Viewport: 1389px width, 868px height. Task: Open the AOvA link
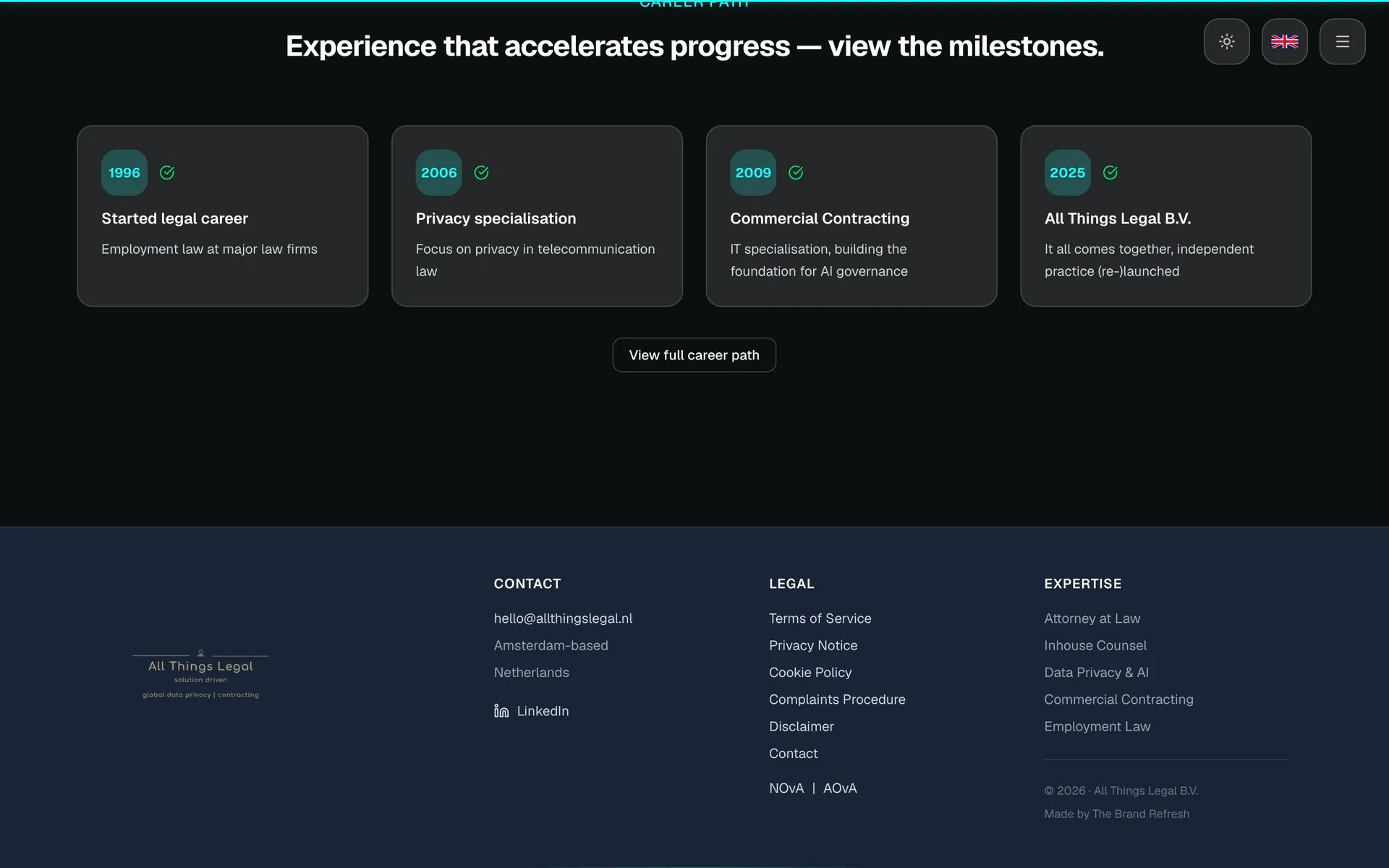[840, 788]
